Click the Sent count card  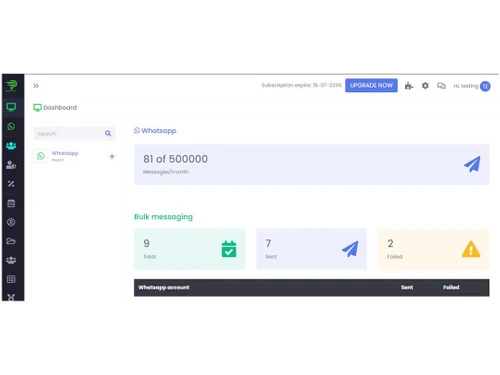312,249
